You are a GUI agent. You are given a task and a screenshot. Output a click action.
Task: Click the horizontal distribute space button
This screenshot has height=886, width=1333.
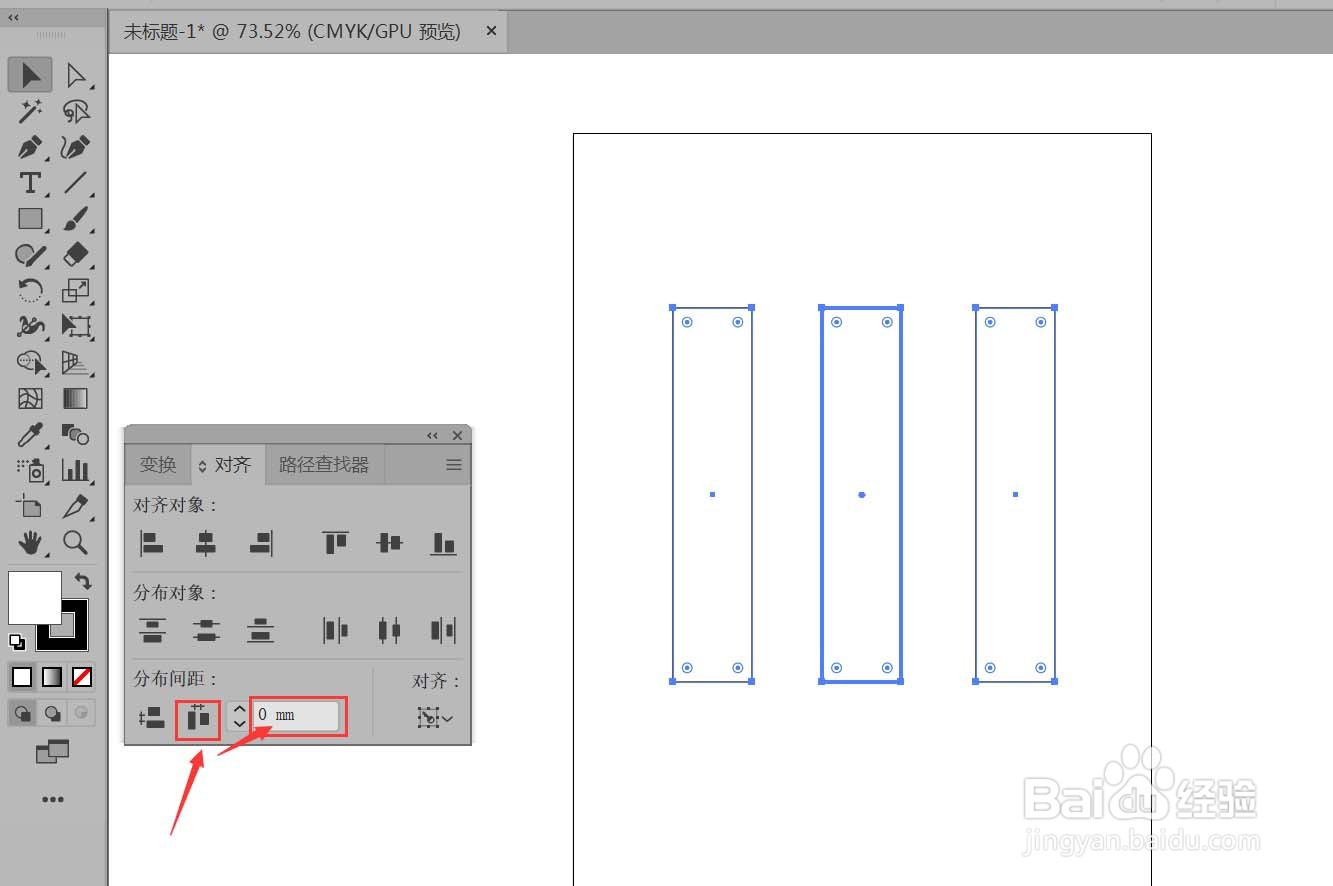(198, 718)
